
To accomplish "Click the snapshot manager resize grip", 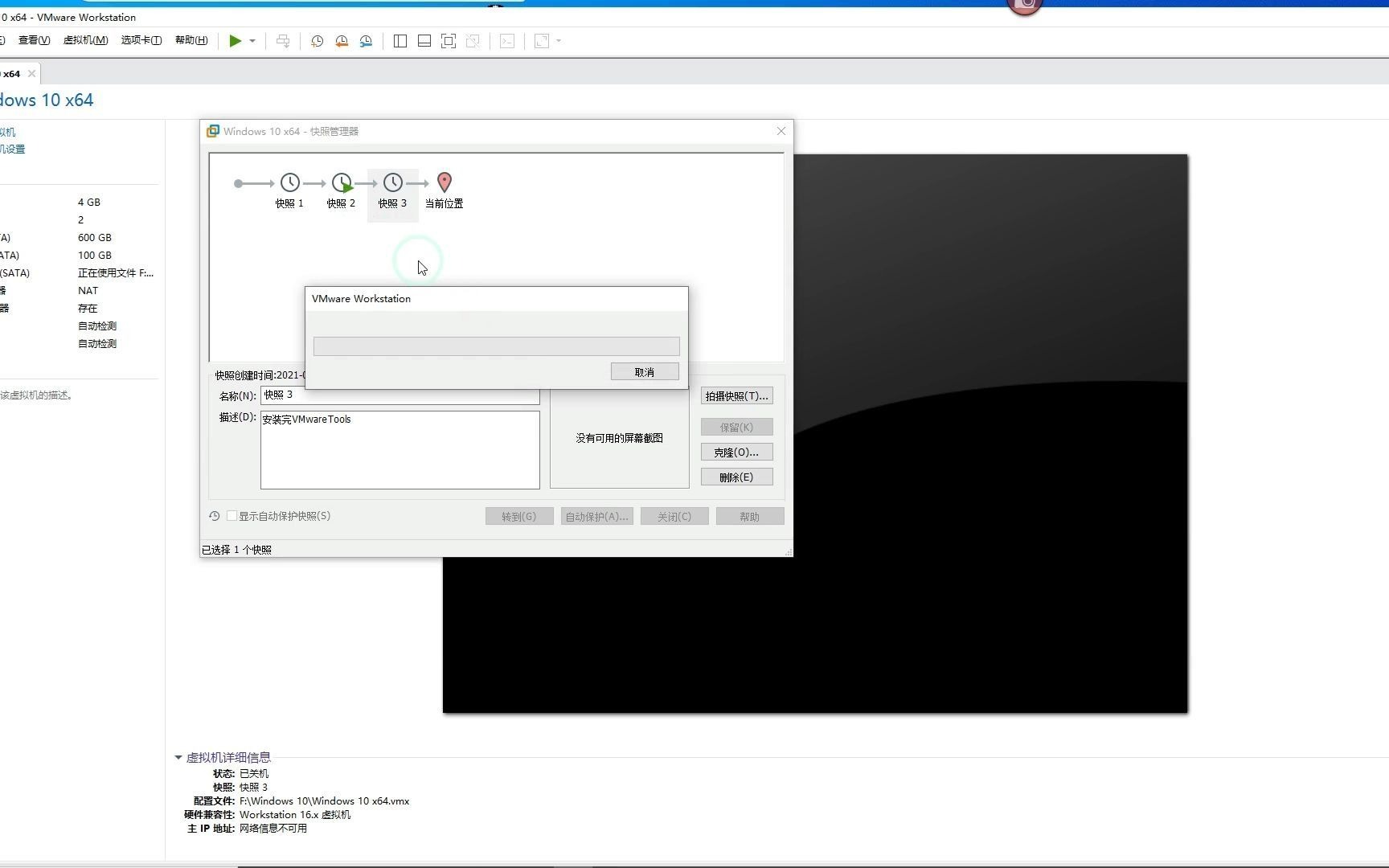I will 789,552.
